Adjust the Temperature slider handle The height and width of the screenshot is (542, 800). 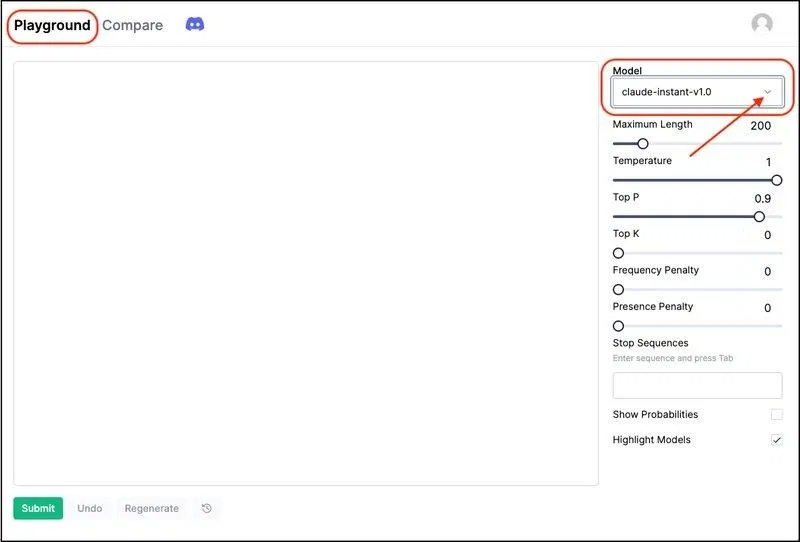click(x=777, y=180)
